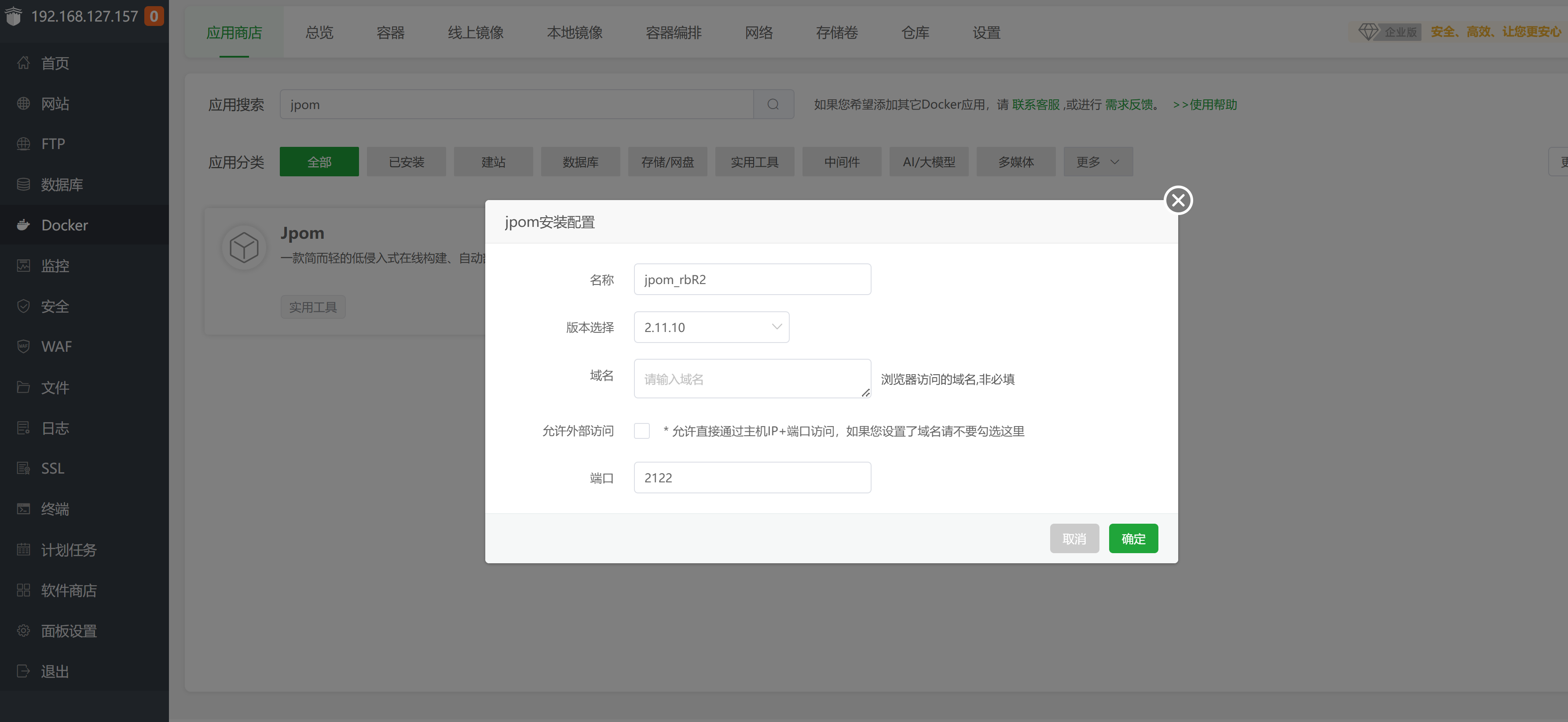Expand the More categories dropdown
1568x722 pixels.
click(1098, 162)
